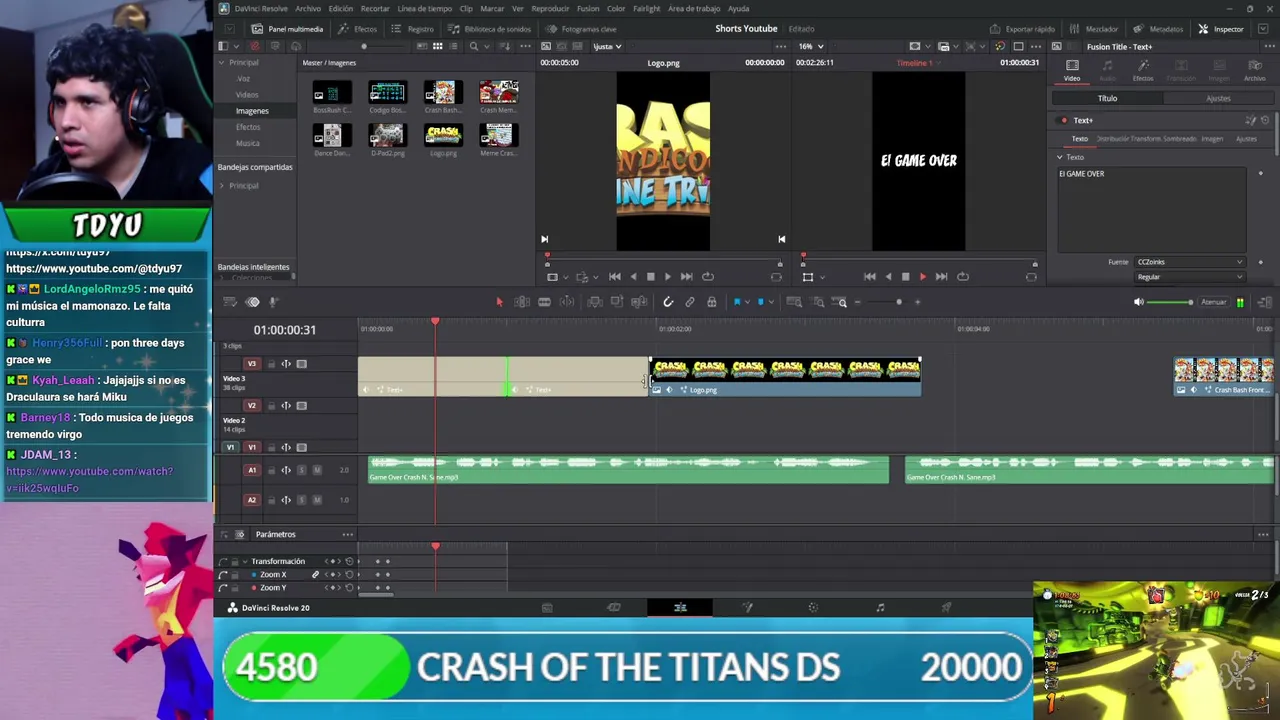Viewport: 1280px width, 720px height.
Task: Click the media pool search magnifier icon
Action: click(x=474, y=46)
